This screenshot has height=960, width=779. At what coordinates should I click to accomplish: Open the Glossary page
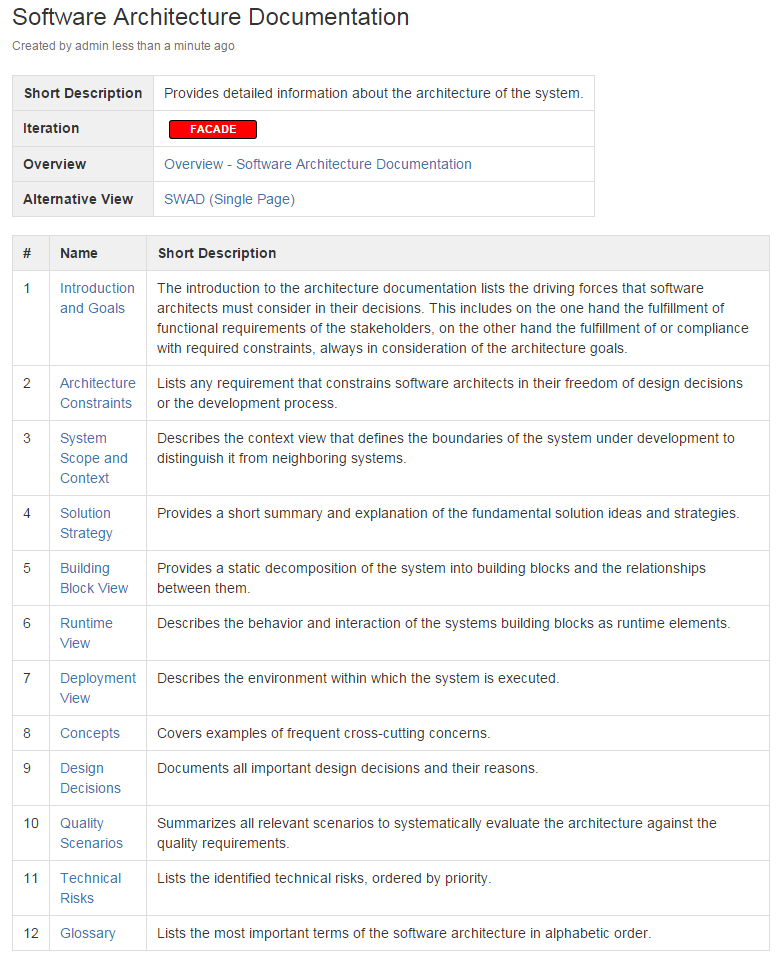(x=87, y=933)
